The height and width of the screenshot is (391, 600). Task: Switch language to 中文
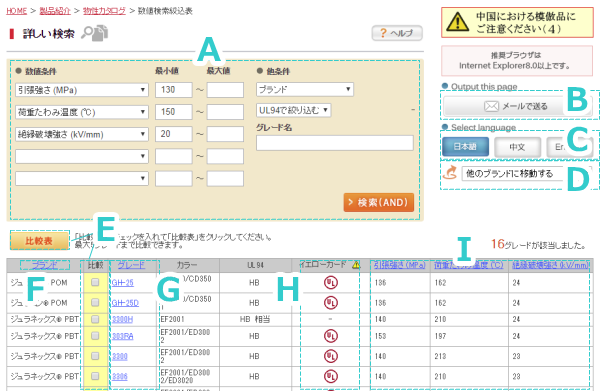tap(517, 147)
